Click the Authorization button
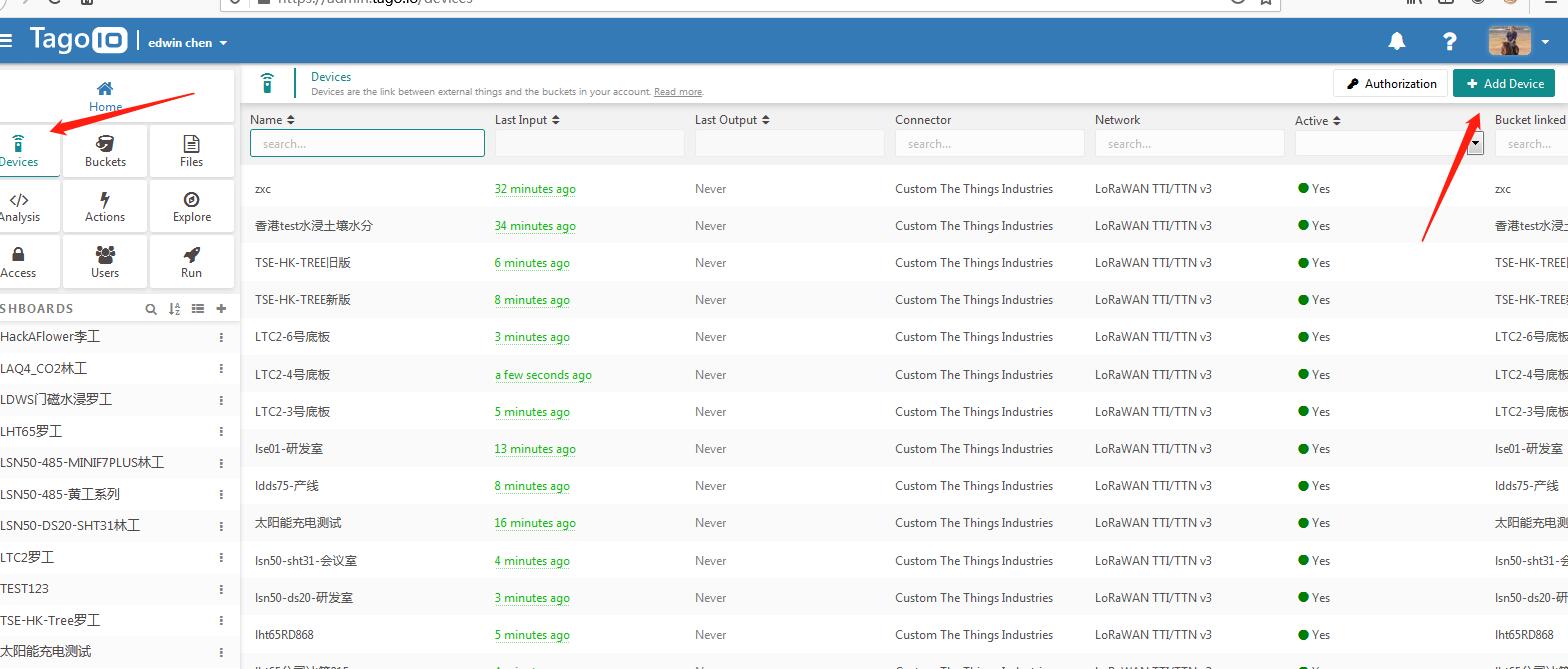This screenshot has width=1568, height=669. point(1391,84)
